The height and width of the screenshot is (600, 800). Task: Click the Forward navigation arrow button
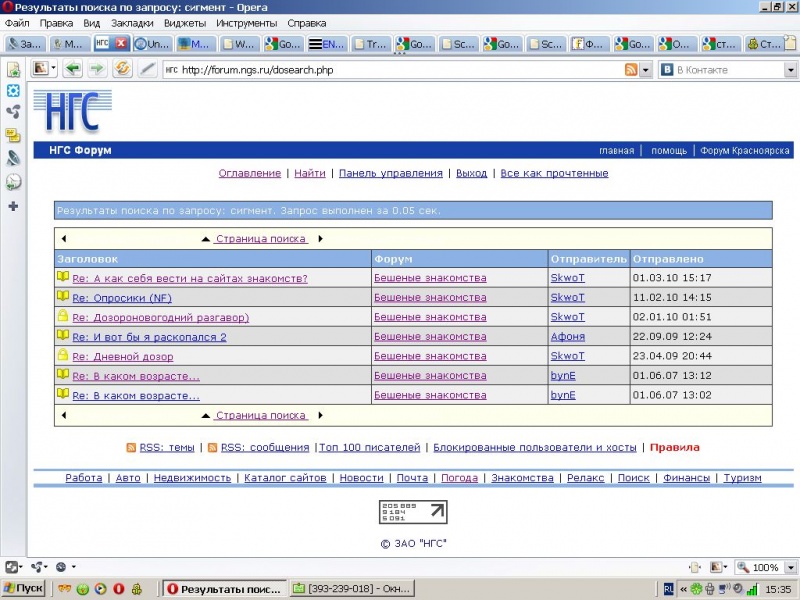click(96, 69)
